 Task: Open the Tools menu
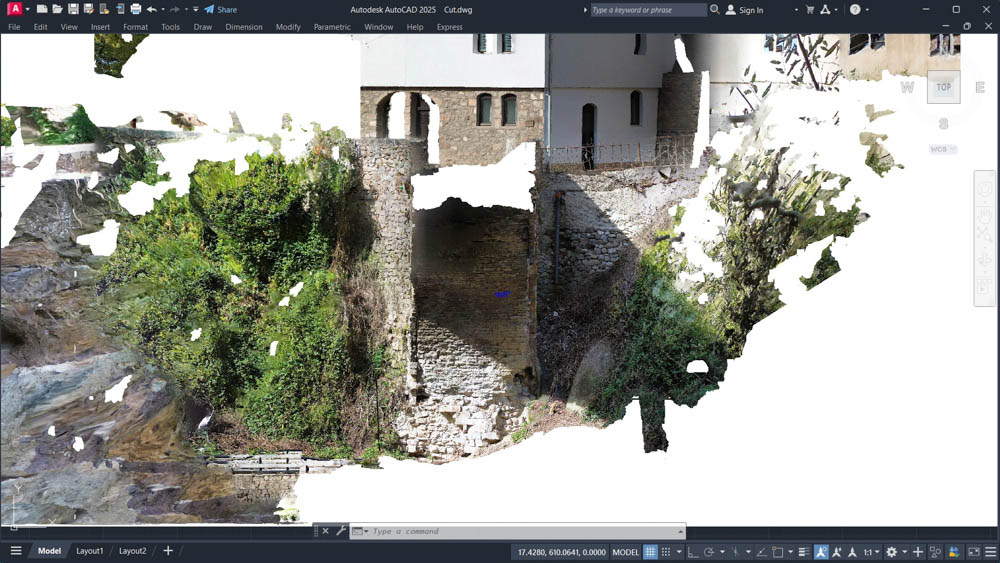(x=170, y=27)
